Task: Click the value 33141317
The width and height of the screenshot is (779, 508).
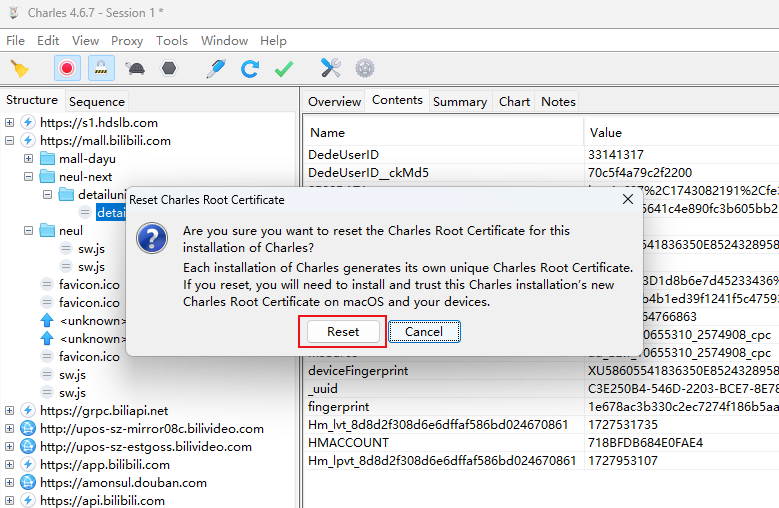Action: [616, 154]
